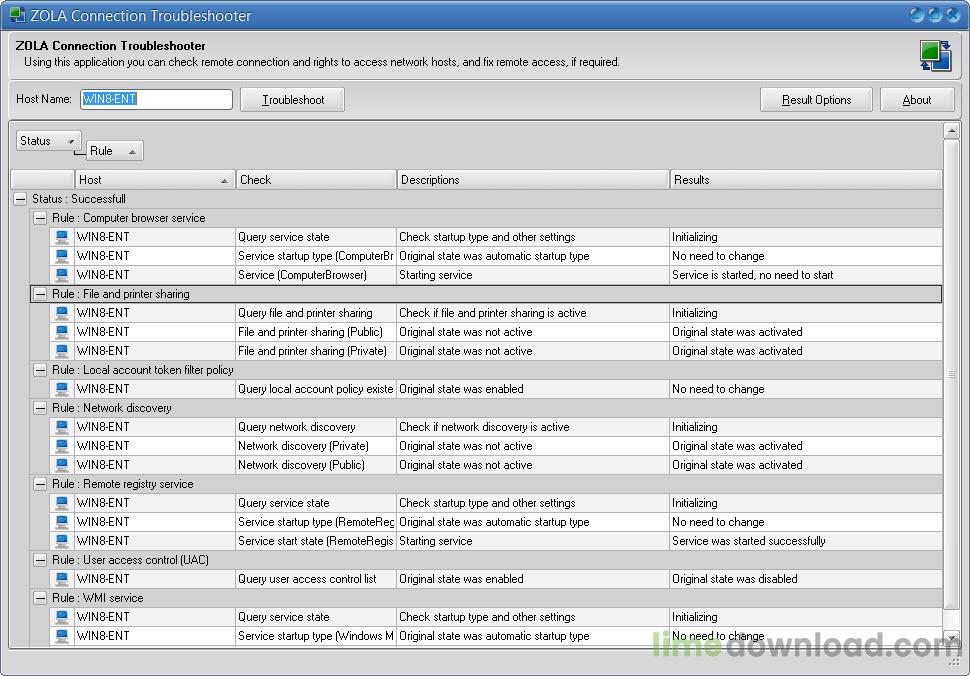
Task: Click the computer icon of the File and printer sharing (Private) row
Action: point(62,351)
